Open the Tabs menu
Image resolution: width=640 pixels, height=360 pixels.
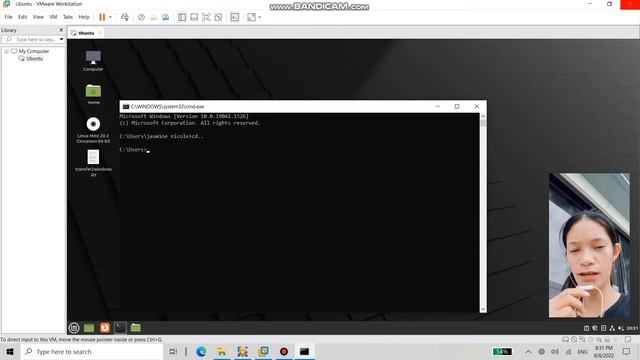click(68, 17)
